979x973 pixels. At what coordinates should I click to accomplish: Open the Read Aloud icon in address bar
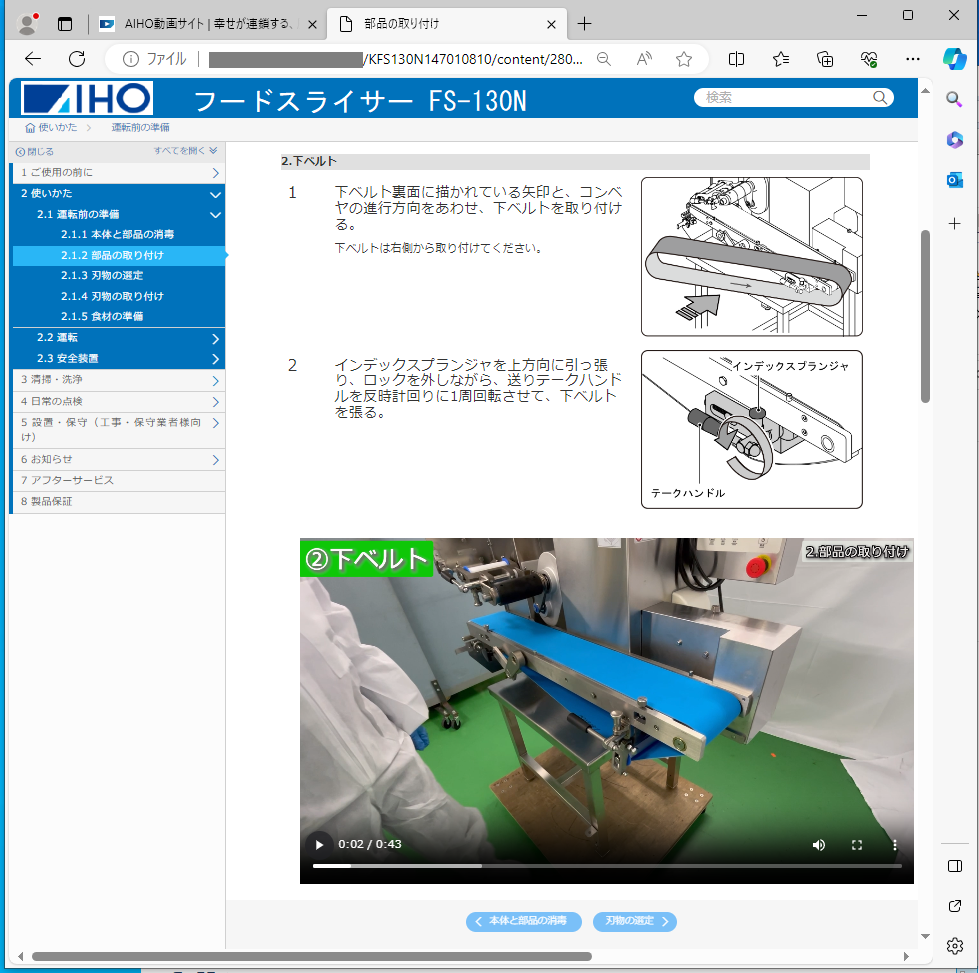click(x=644, y=59)
